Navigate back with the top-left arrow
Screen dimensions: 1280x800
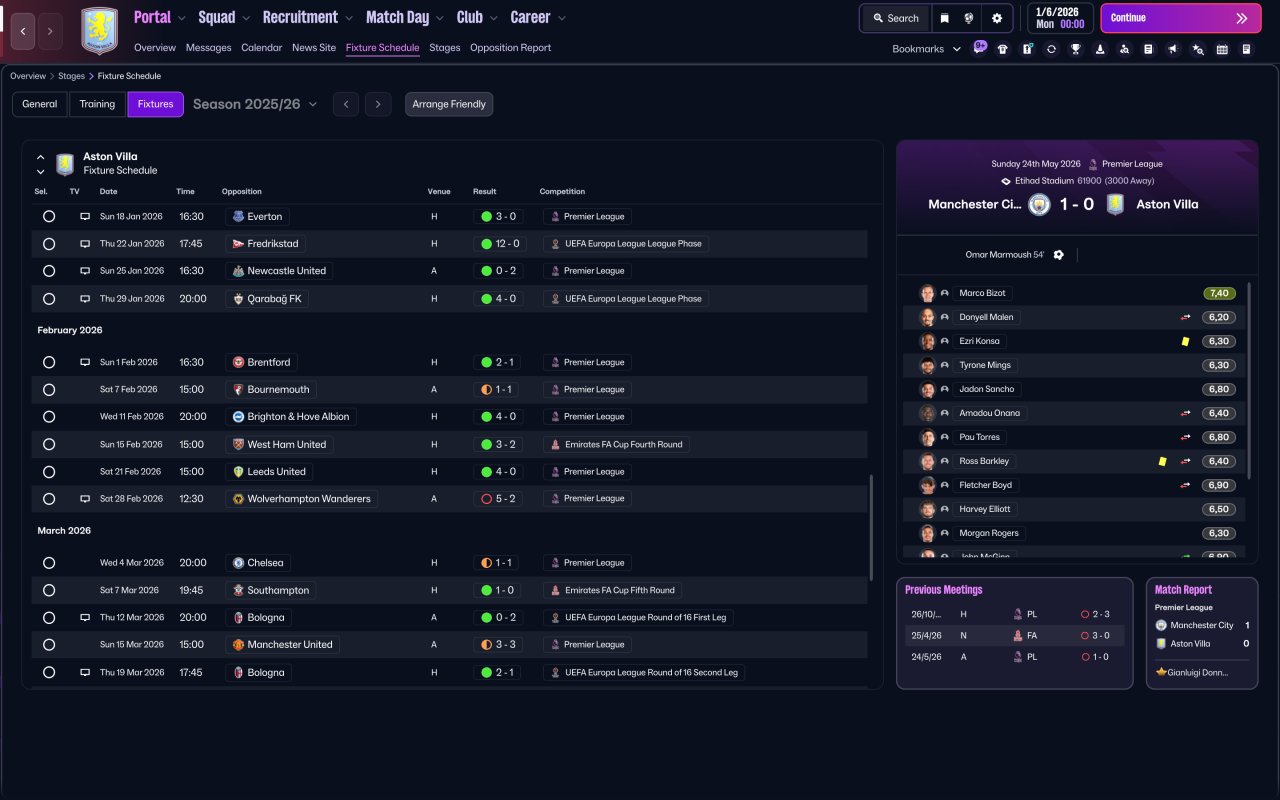click(x=24, y=31)
